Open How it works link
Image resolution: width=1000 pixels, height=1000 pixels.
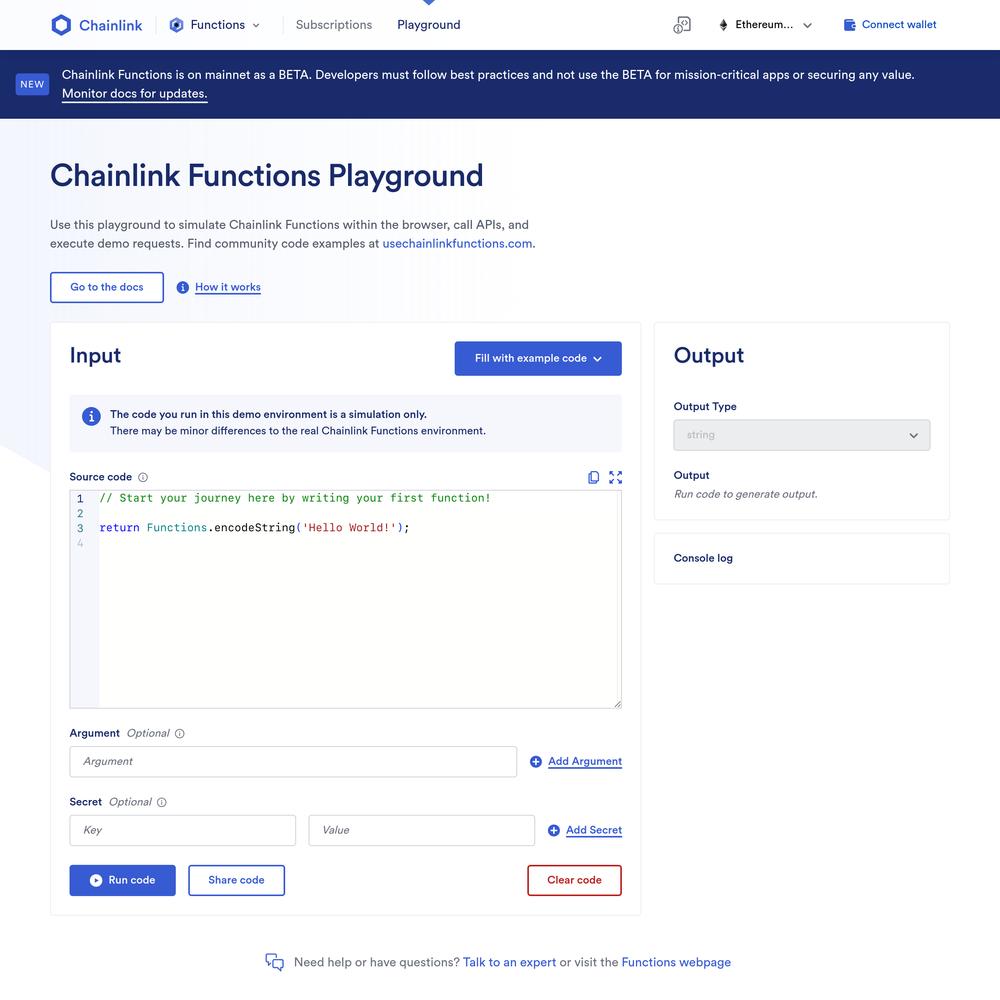tap(228, 287)
